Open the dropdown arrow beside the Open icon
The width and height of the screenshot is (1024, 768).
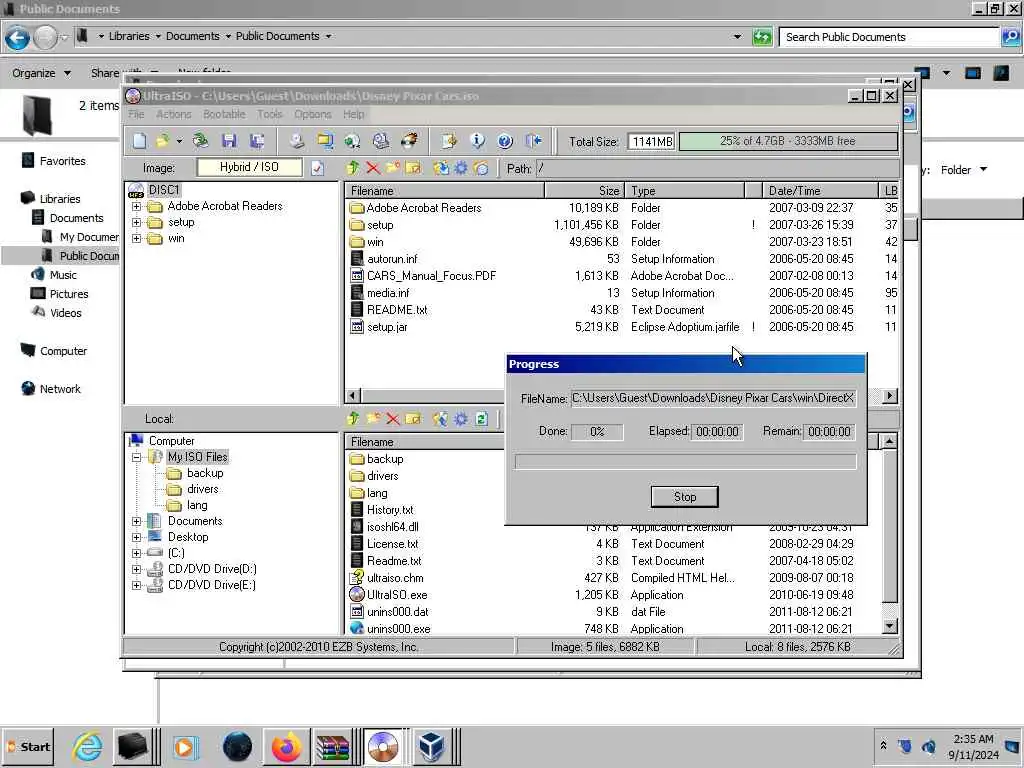(x=178, y=141)
